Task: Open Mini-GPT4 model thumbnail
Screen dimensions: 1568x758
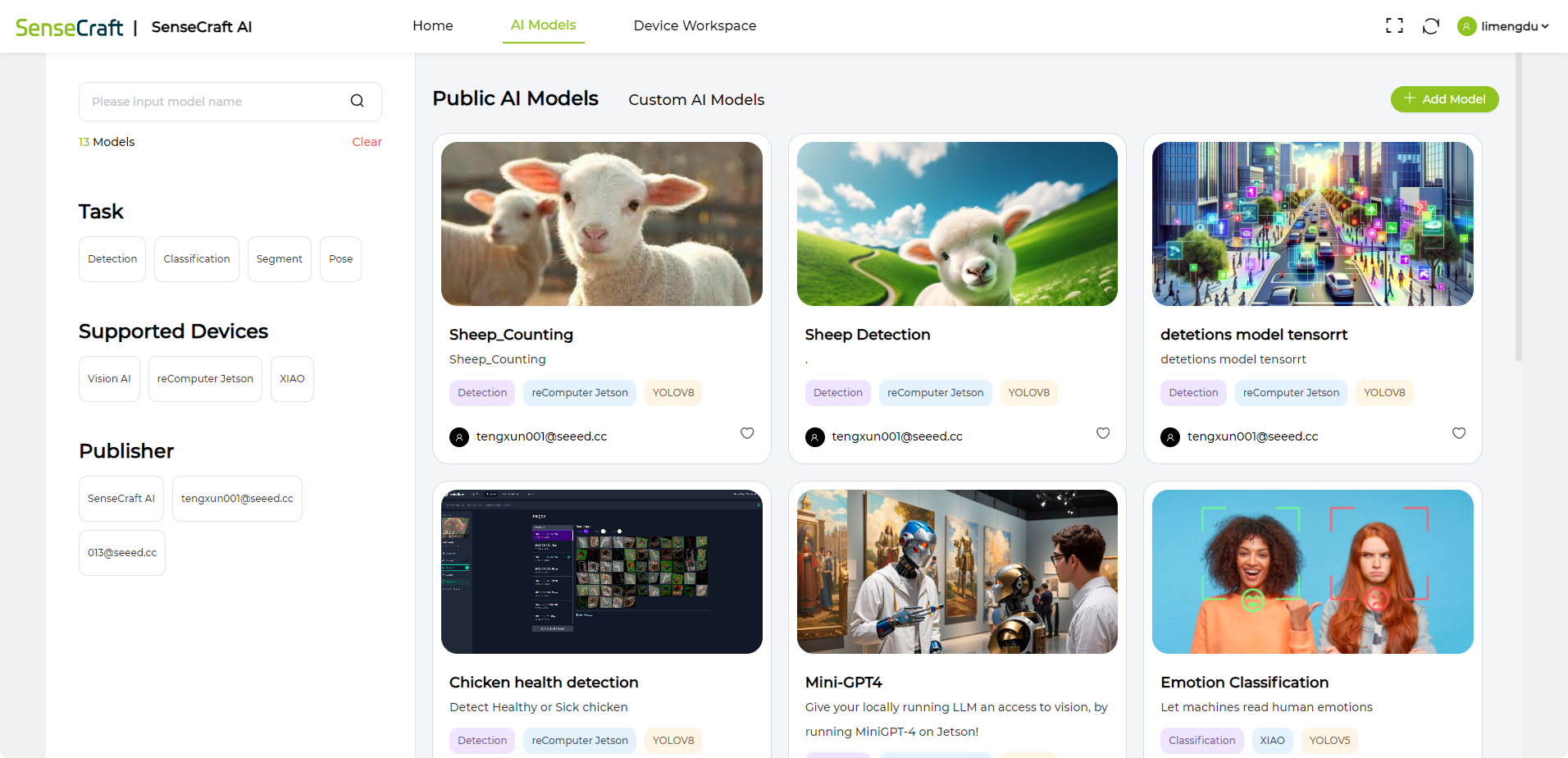Action: point(957,572)
